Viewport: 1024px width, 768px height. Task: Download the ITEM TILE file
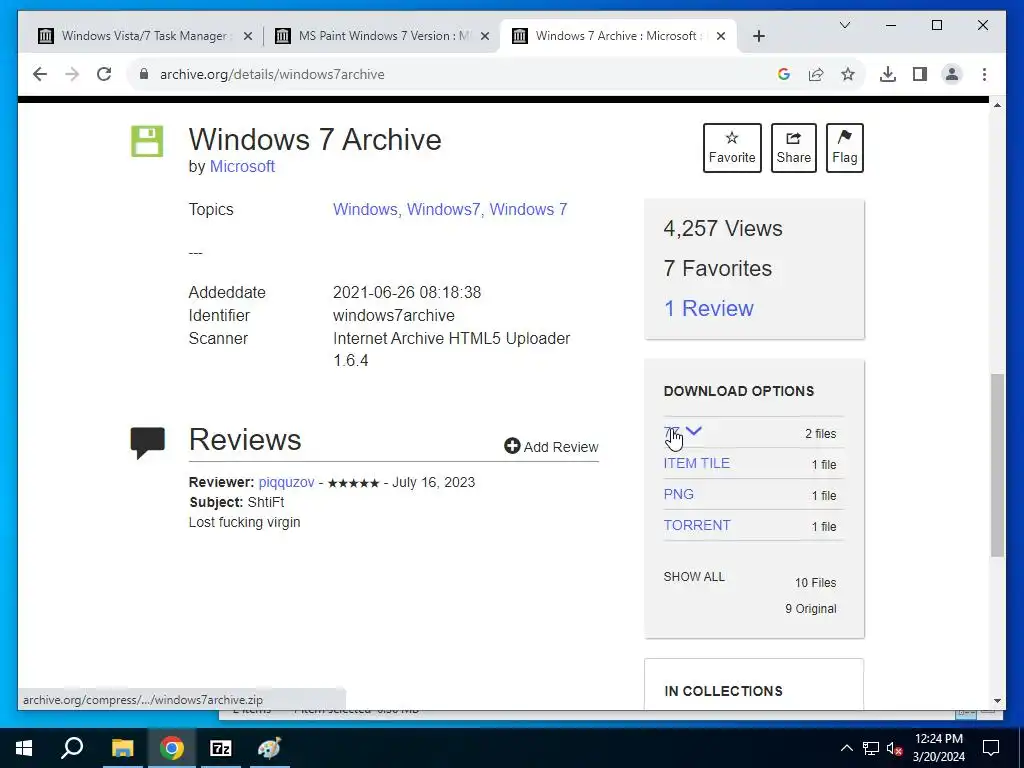coord(696,463)
